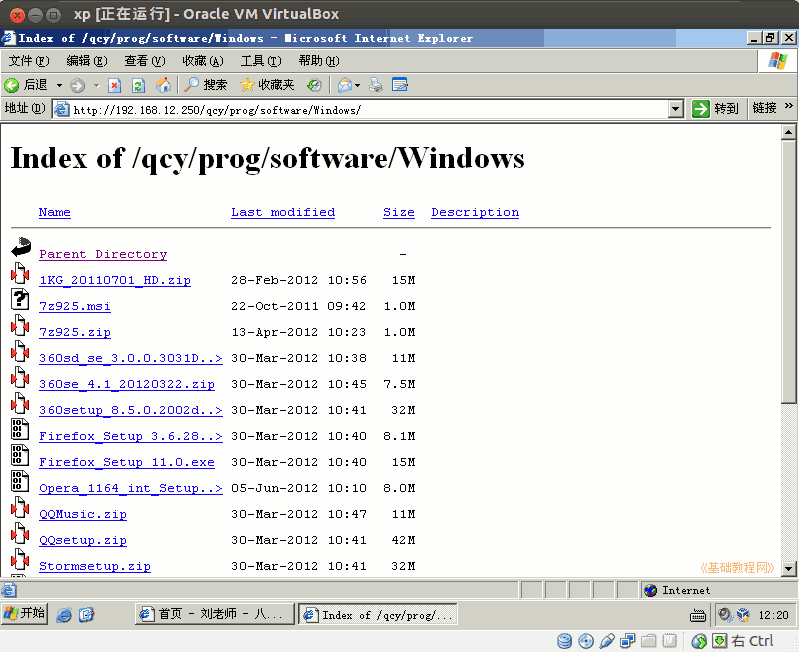The height and width of the screenshot is (652, 799).
Task: Click the Print icon in toolbar
Action: [x=376, y=85]
